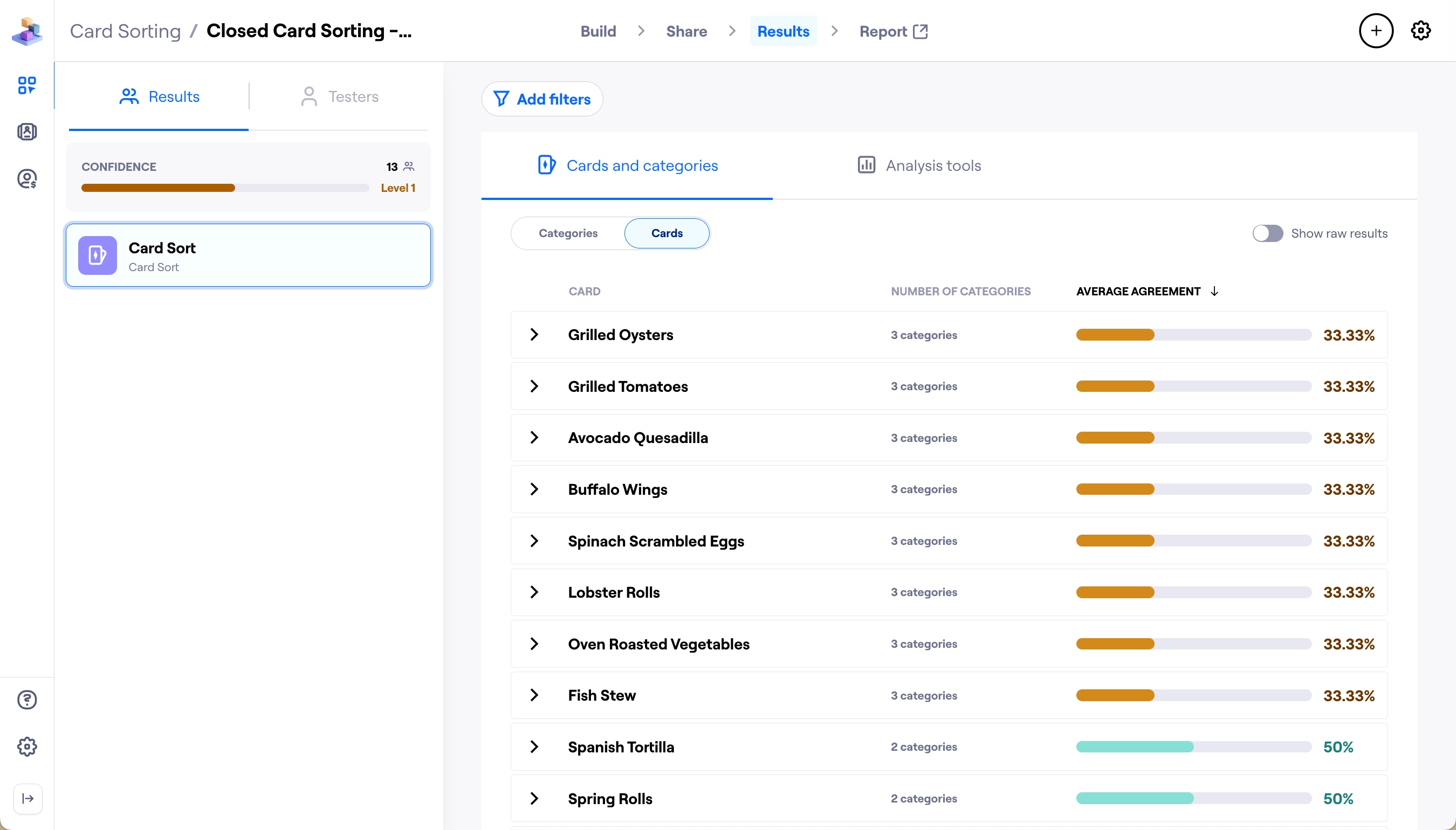Click the contacts panel sidebar icon

point(27,132)
